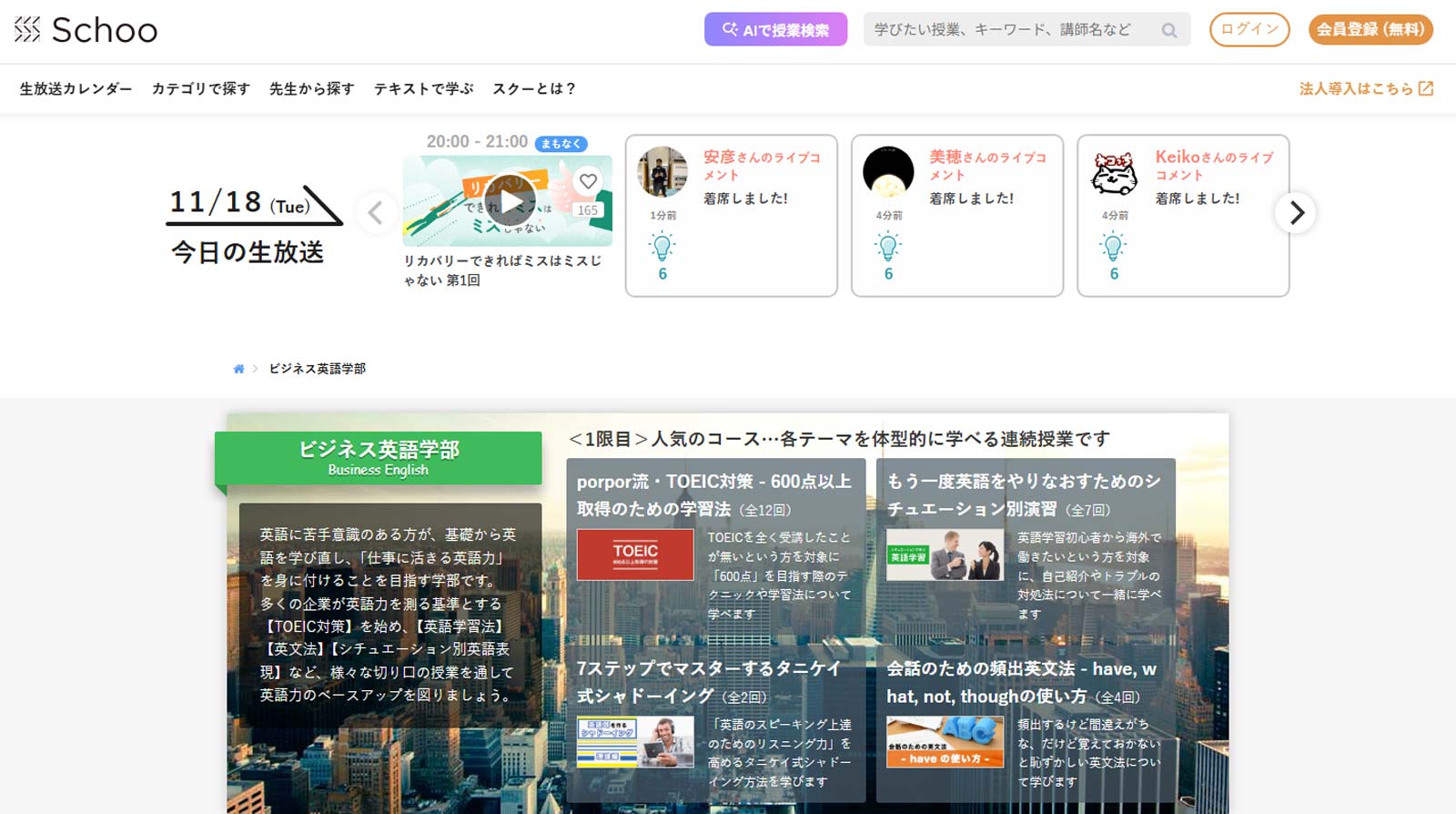Open リカバリーできればミスはミスじゃない 第1回 title
1456x814 pixels.
coord(502,270)
